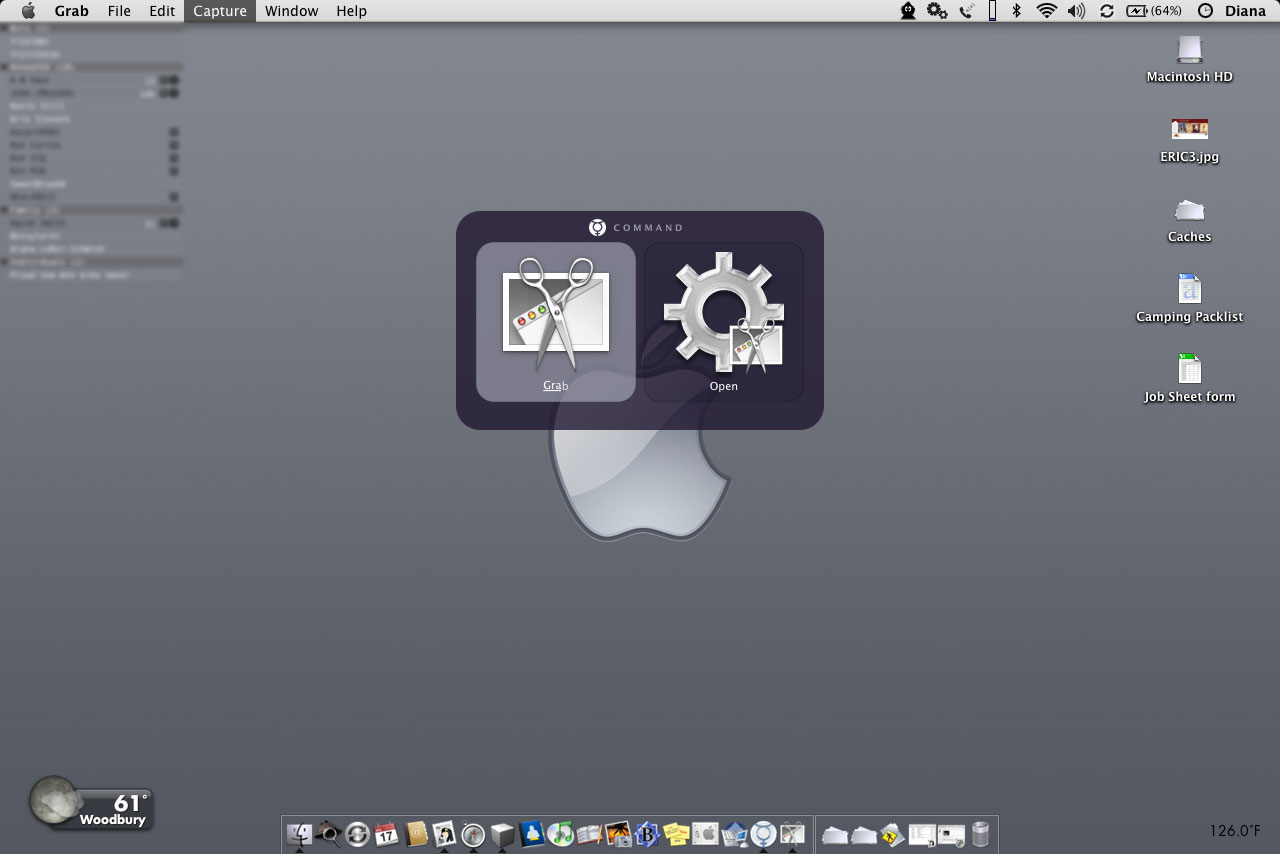This screenshot has width=1280, height=854.
Task: Open the Diana user switching menu
Action: click(x=1245, y=11)
